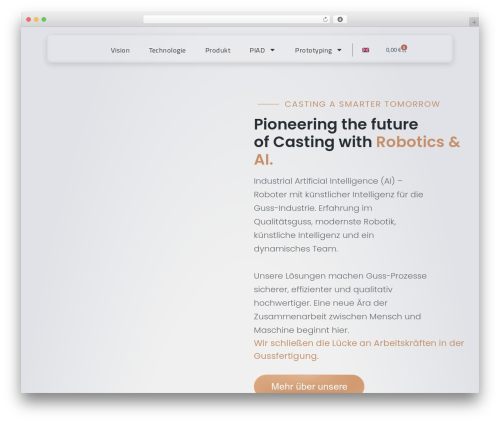Screen dimensions: 500x423
Task: Expand the Prototyping dropdown arrow
Action: click(339, 50)
